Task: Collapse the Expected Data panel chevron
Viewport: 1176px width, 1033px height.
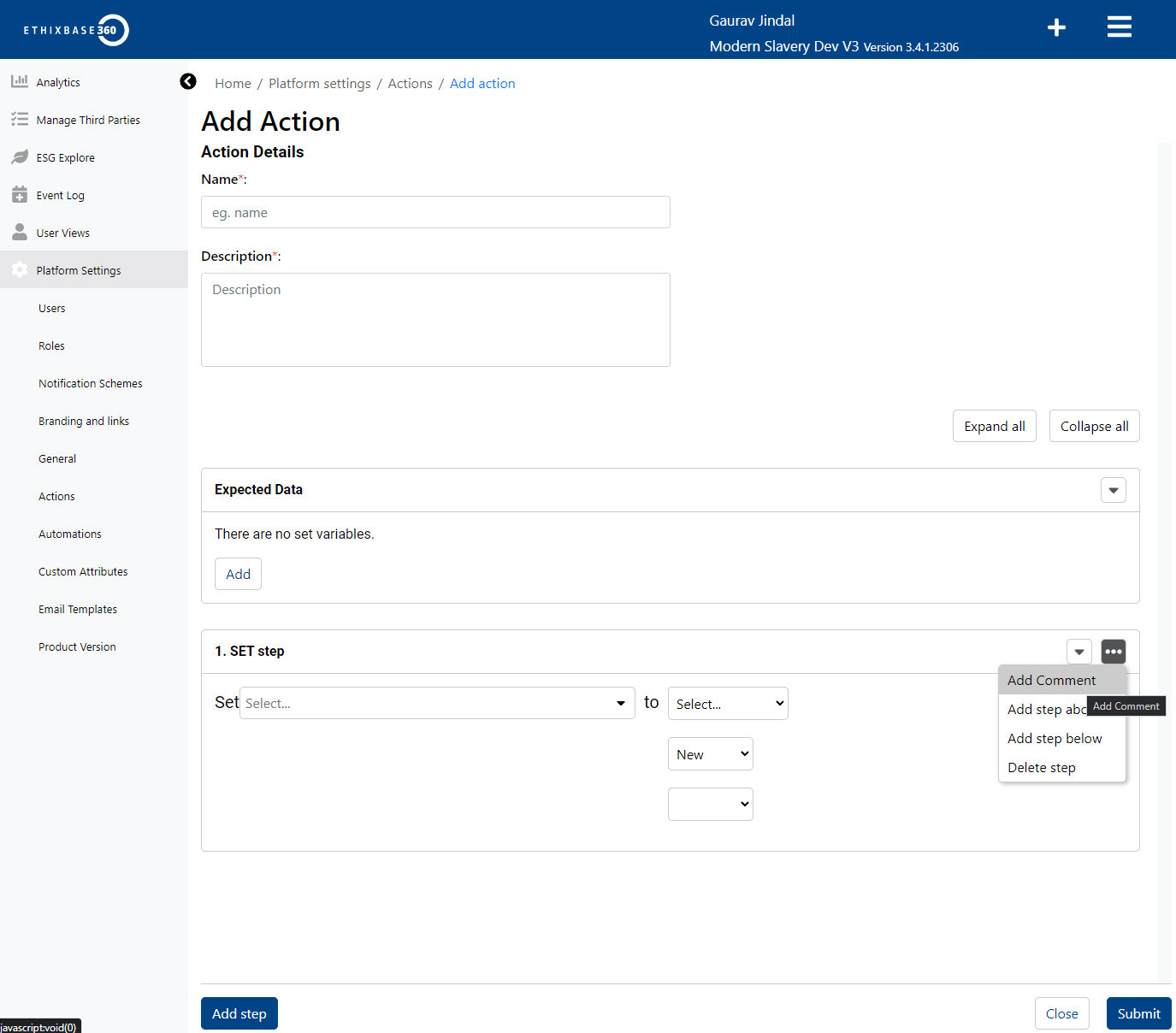Action: [x=1113, y=490]
